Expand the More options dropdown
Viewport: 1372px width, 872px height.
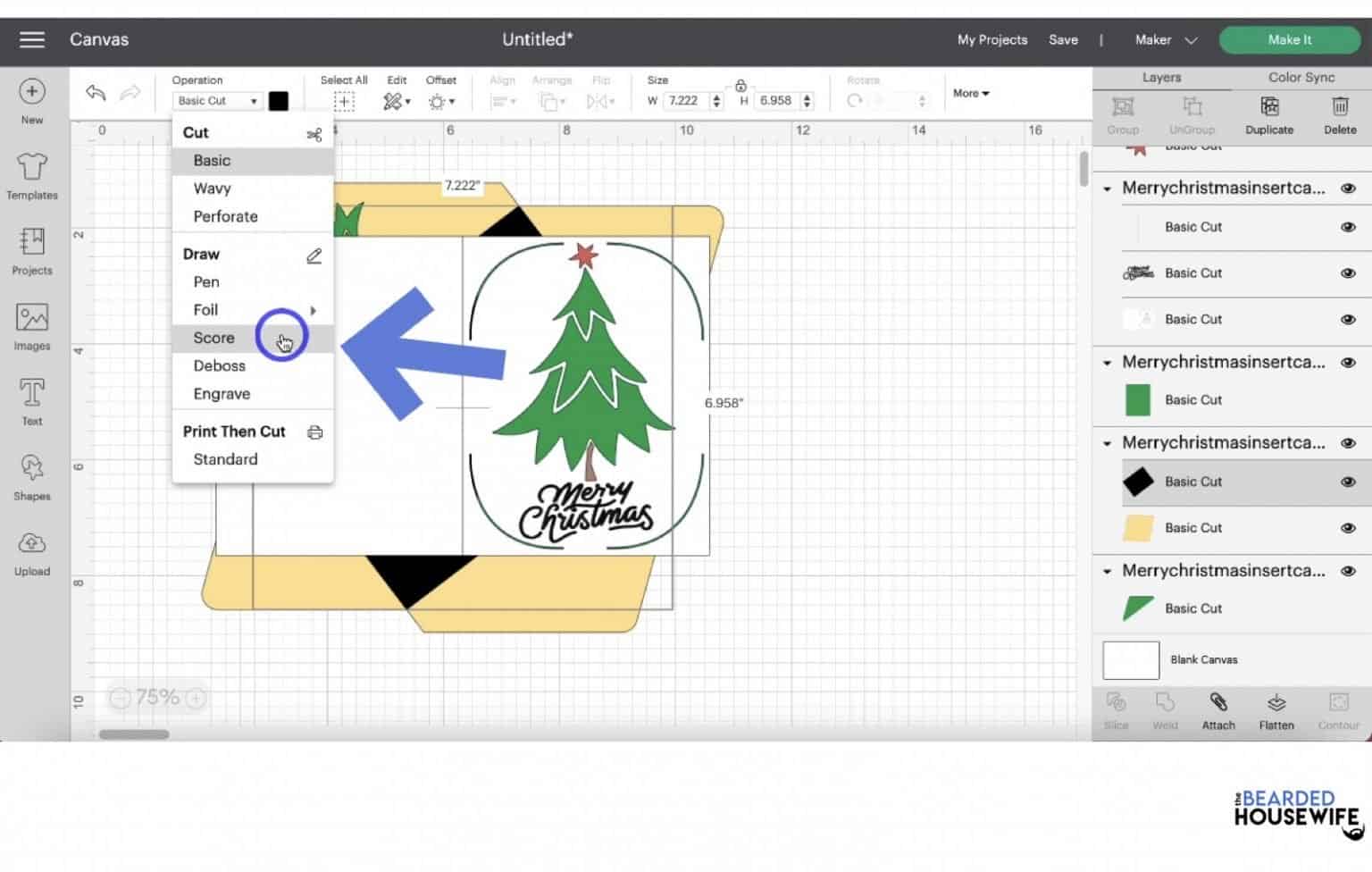pos(970,93)
